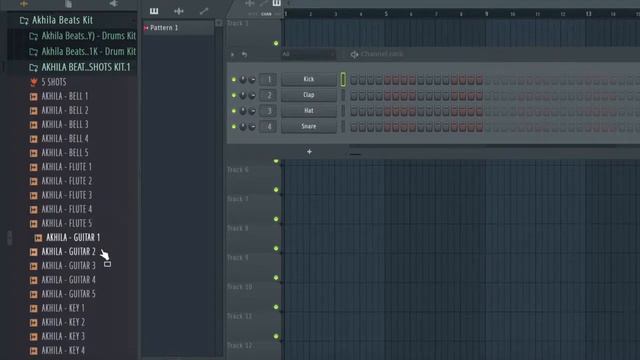The image size is (640, 360).
Task: Select Pattern 1 in the picker
Action: [x=178, y=28]
